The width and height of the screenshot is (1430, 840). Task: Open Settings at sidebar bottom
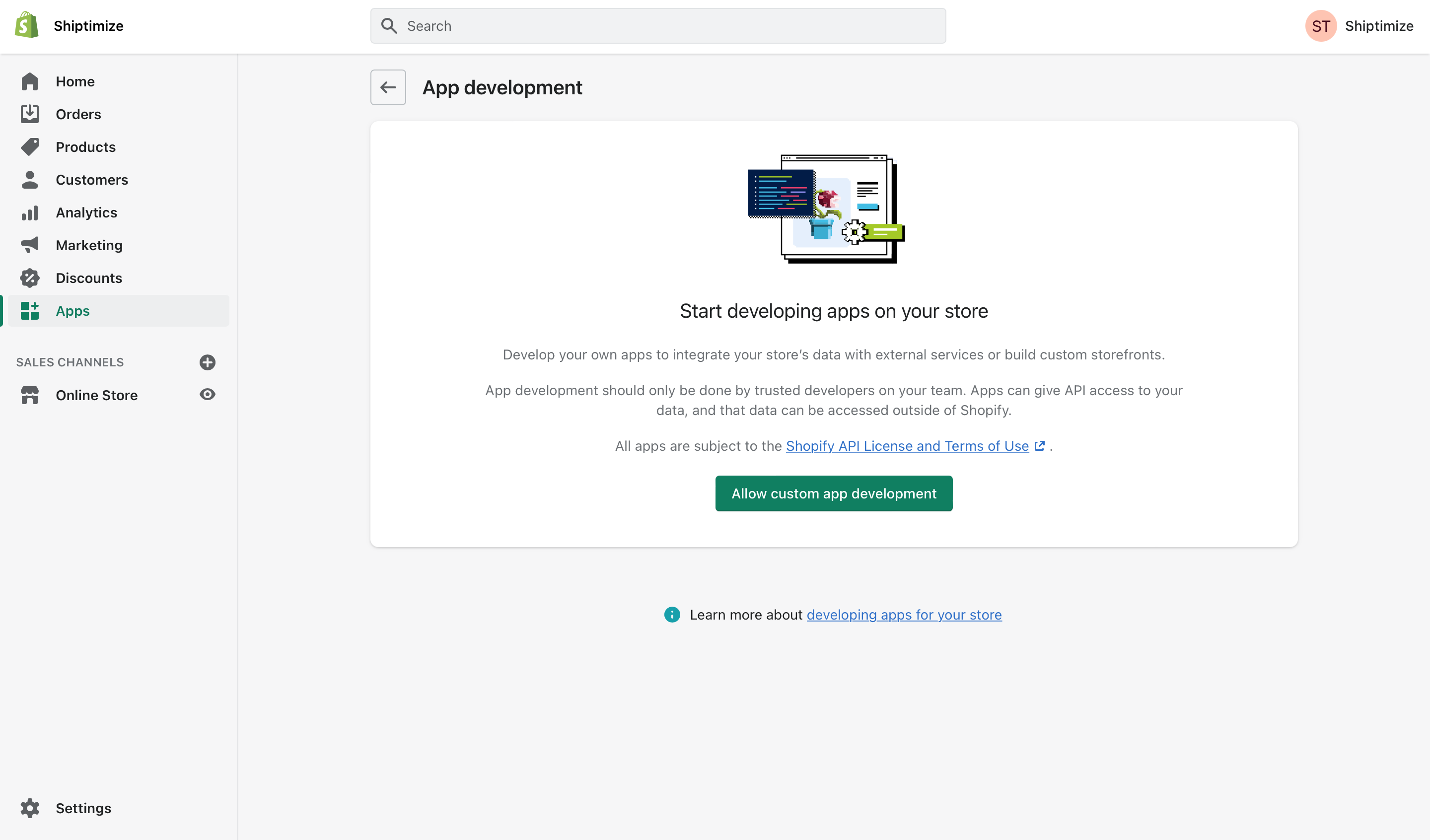point(118,808)
